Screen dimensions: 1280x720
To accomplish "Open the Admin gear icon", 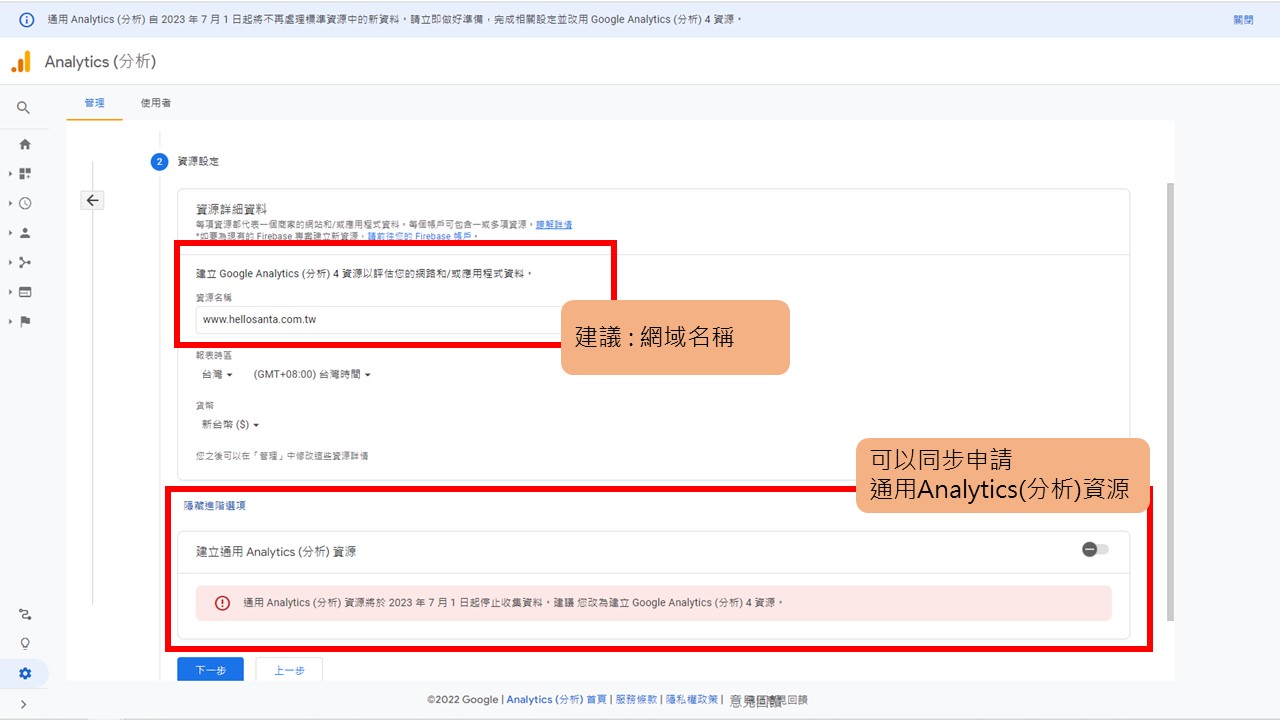I will point(25,674).
